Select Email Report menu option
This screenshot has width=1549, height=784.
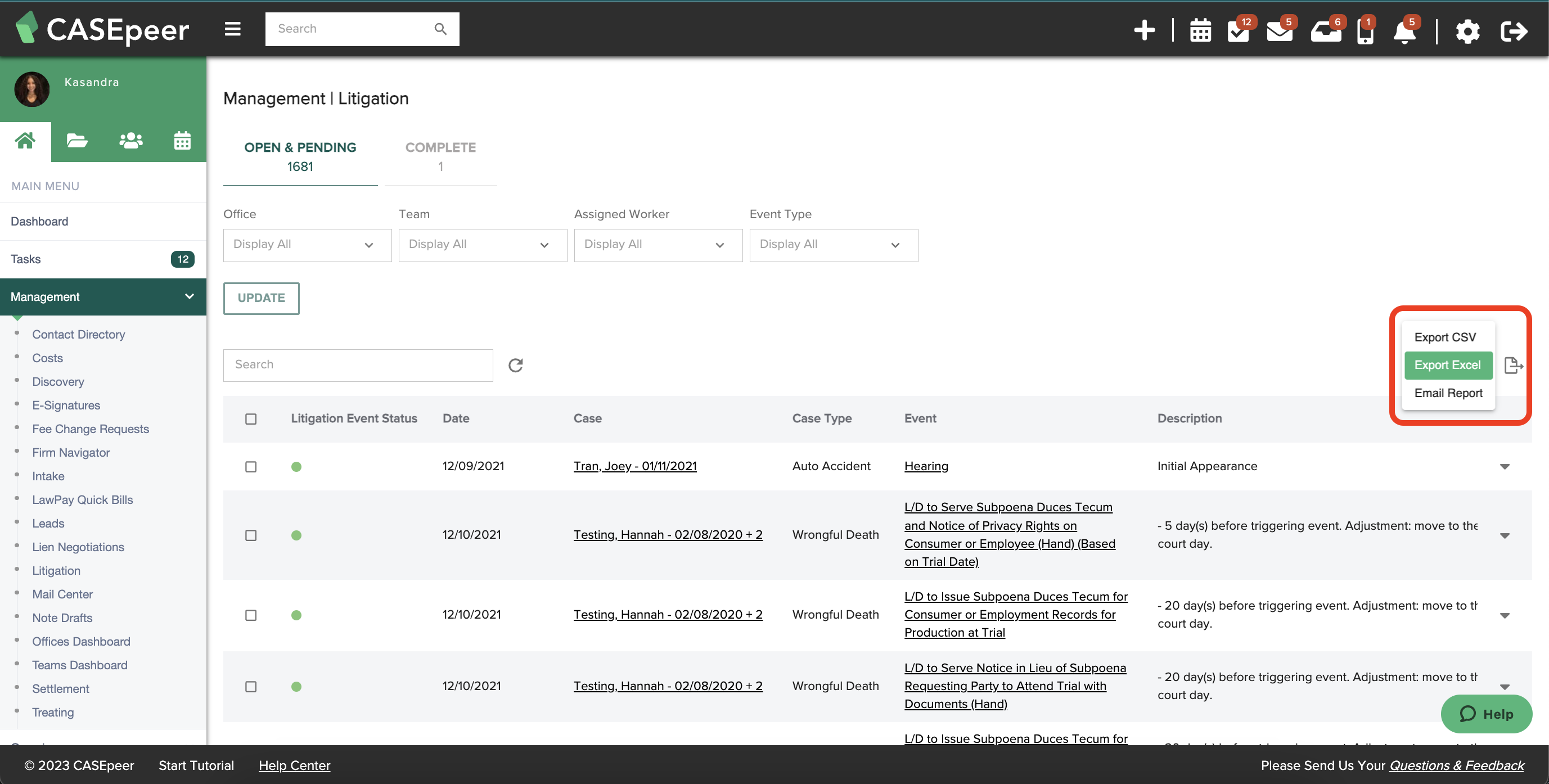click(1448, 393)
